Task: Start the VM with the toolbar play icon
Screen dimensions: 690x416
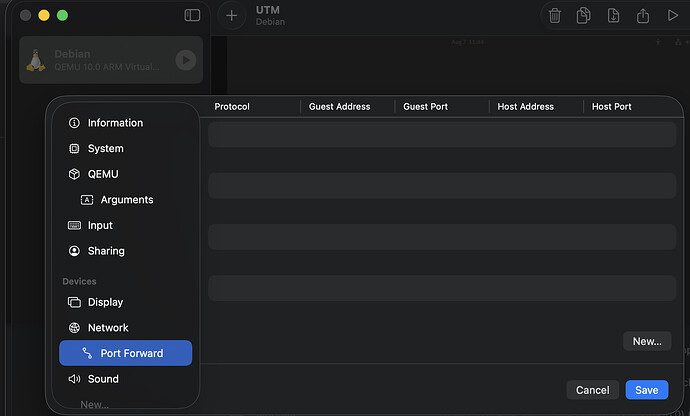Action: (672, 16)
